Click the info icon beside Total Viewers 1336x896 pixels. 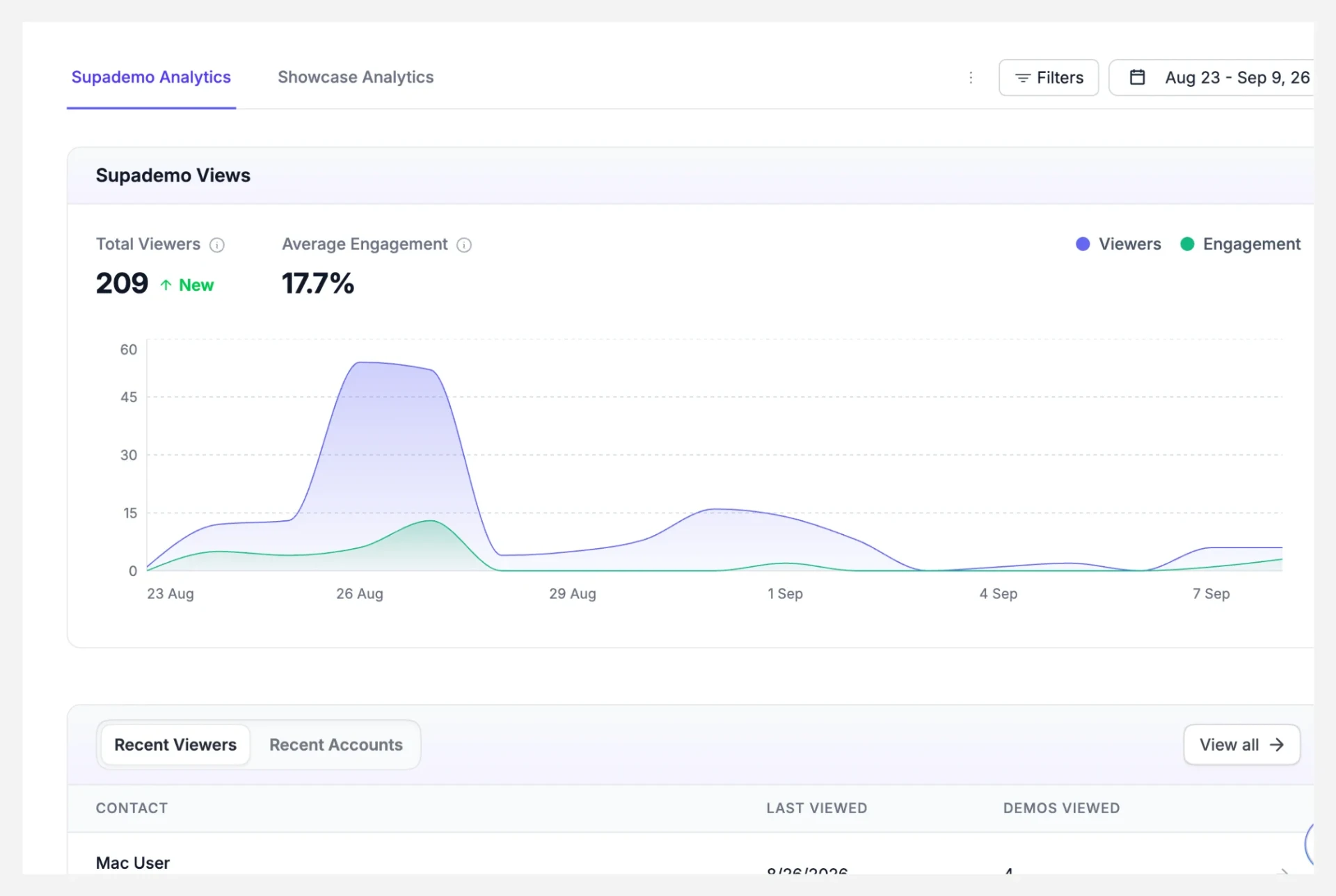pos(217,245)
